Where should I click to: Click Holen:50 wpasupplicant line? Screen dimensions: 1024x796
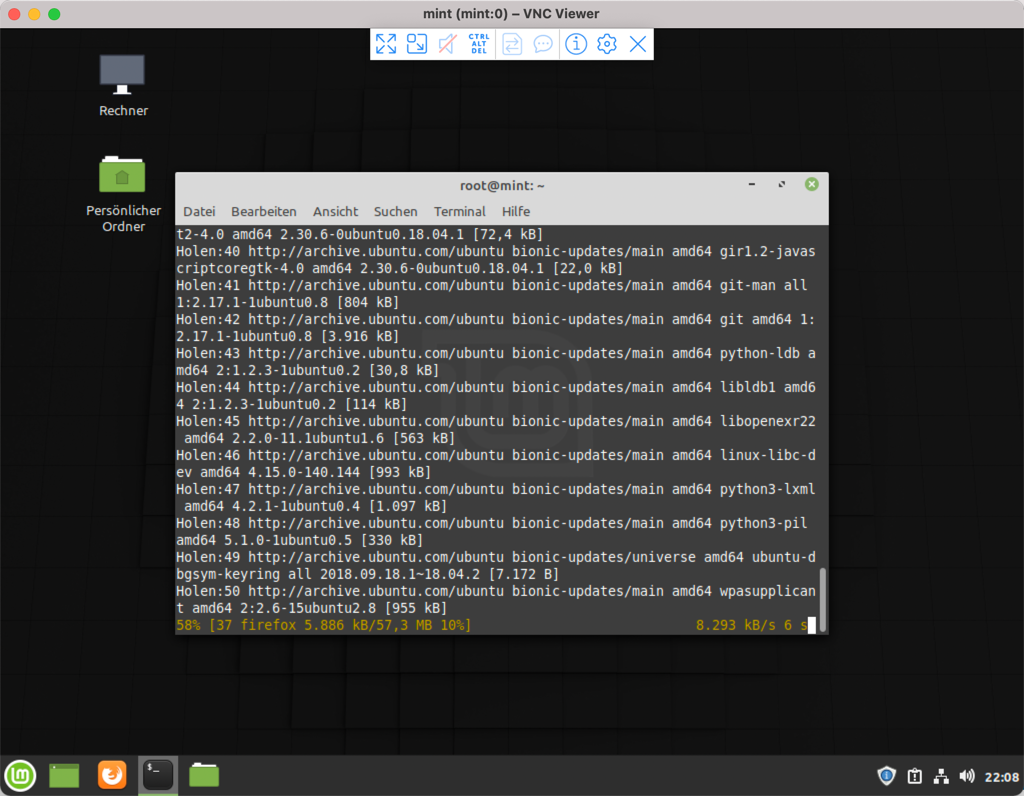496,599
